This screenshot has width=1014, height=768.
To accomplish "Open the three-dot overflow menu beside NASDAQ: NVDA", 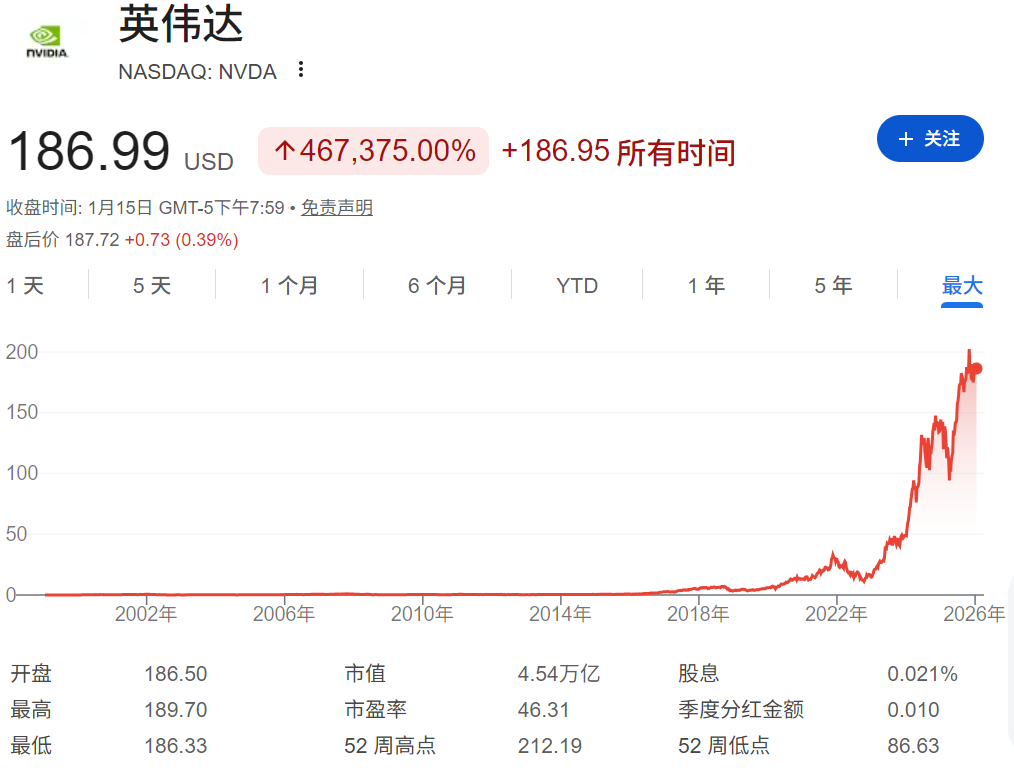I will [x=300, y=69].
